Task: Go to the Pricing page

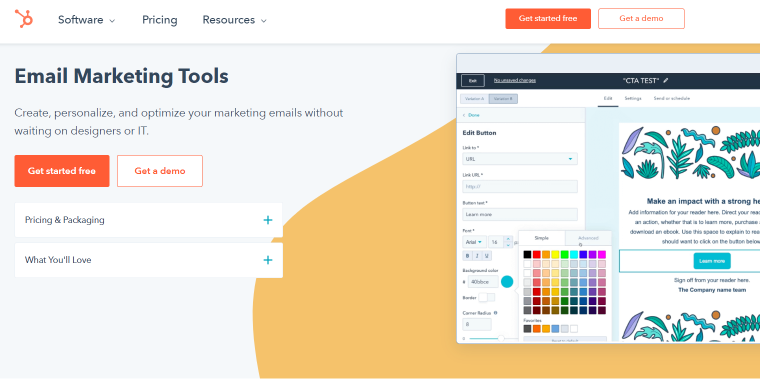Action: [159, 20]
